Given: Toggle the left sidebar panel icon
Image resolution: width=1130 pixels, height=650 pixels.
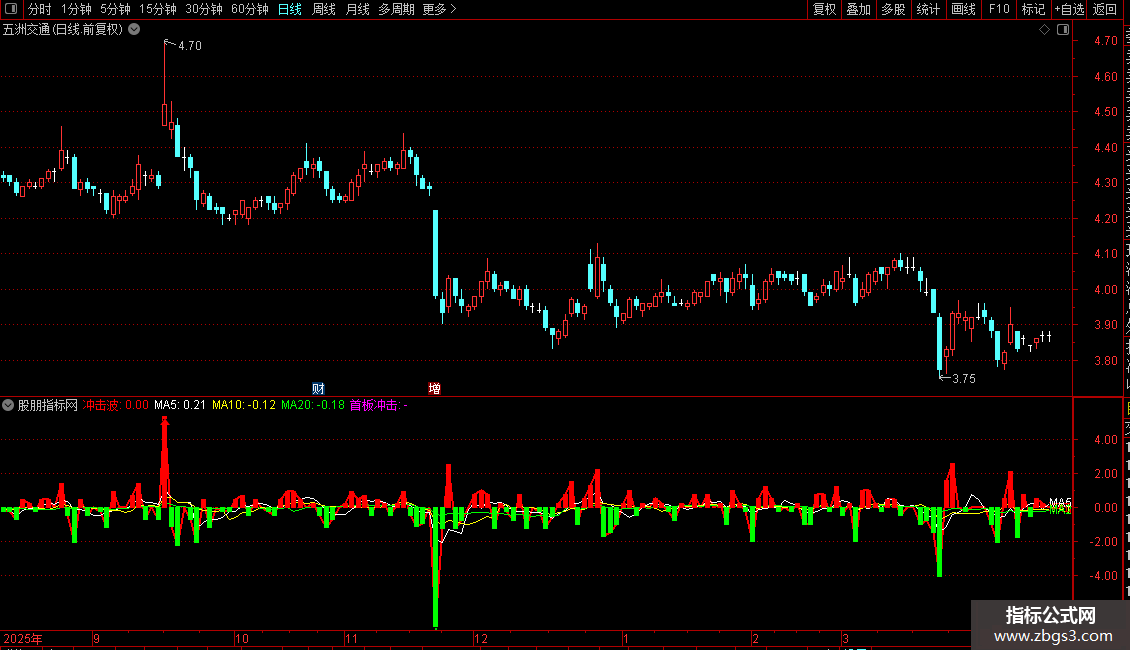Looking at the screenshot, I should pos(11,9).
